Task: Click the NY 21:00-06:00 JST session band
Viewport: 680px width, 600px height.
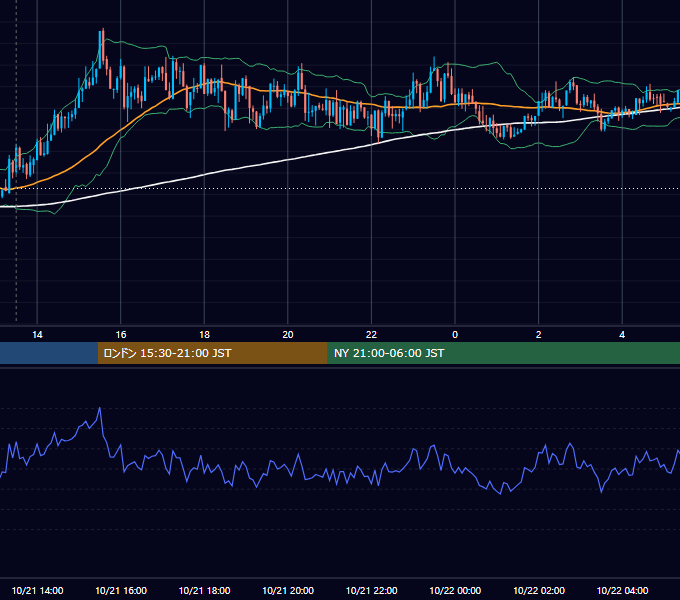Action: pyautogui.click(x=503, y=353)
